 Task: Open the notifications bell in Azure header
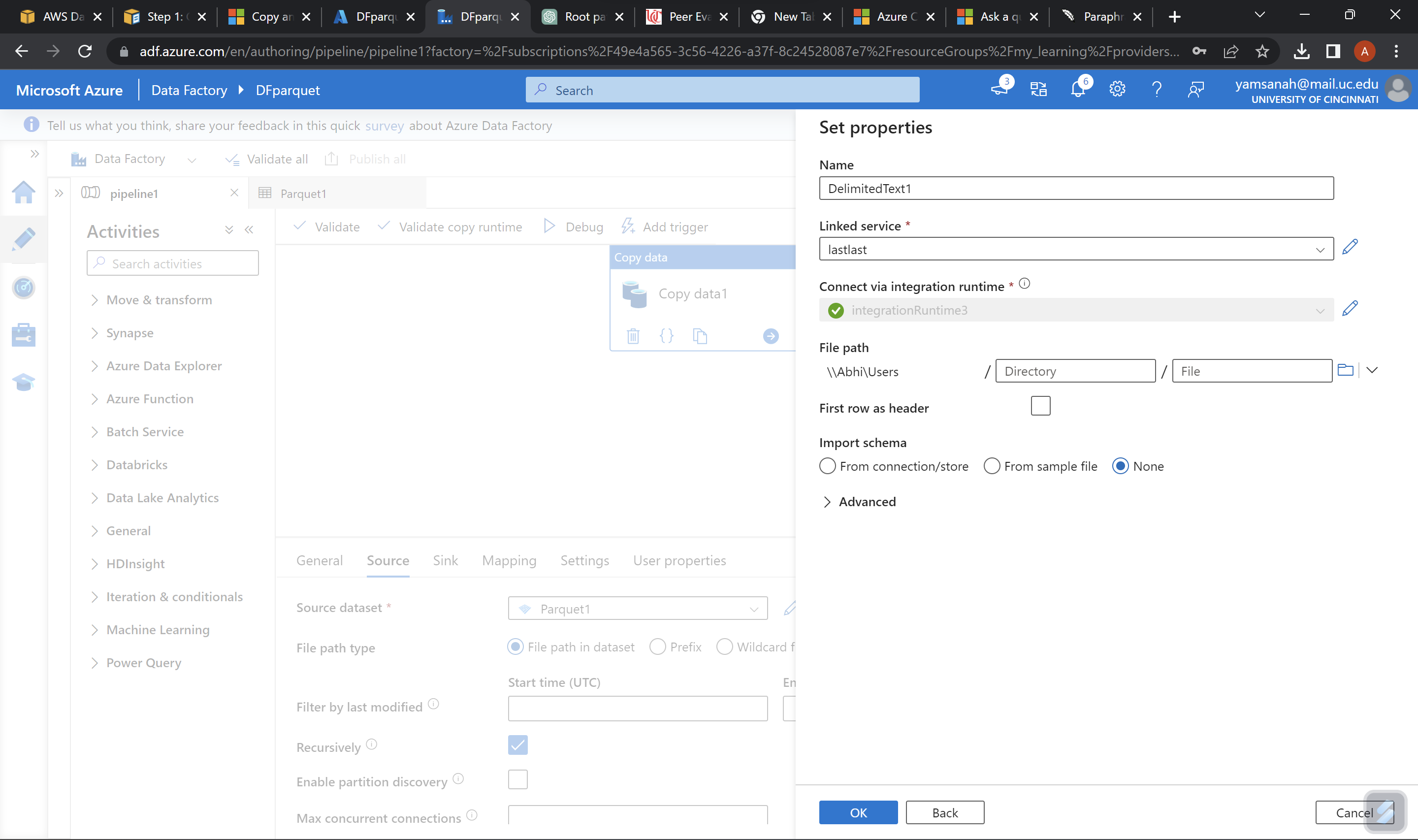(1078, 90)
